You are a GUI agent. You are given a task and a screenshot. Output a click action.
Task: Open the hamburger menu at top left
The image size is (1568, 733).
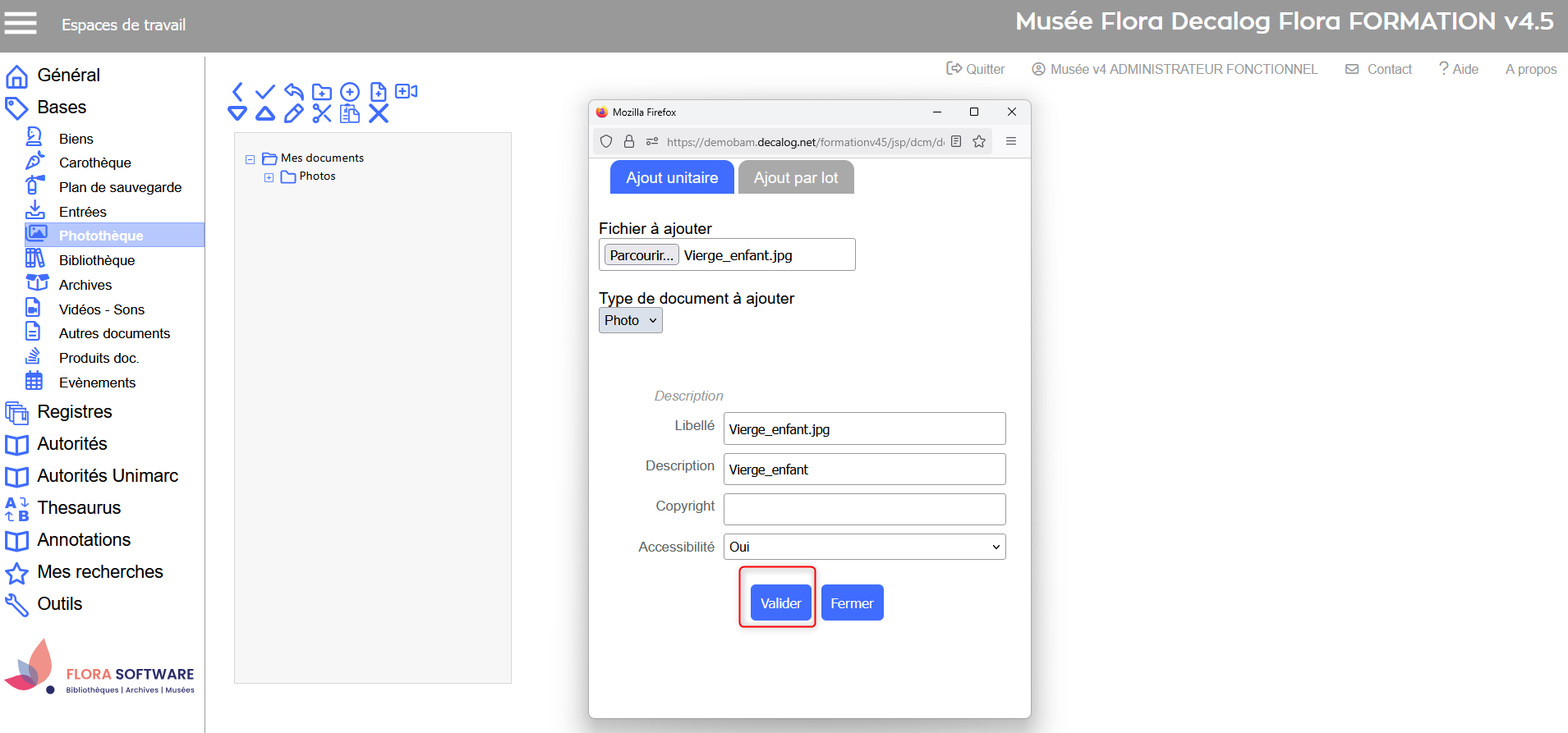click(21, 24)
